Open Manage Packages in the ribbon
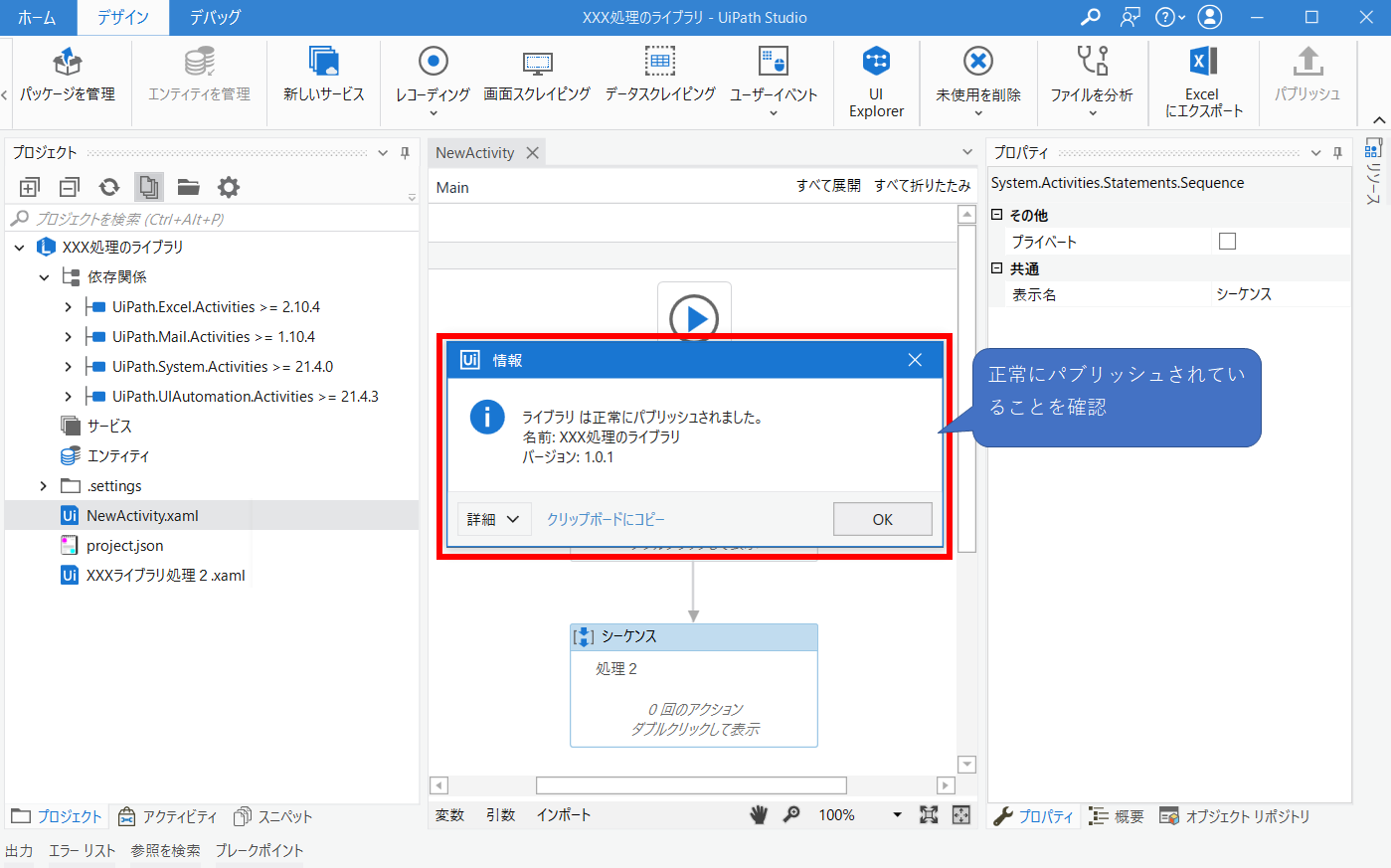Viewport: 1391px width, 868px height. tap(68, 76)
